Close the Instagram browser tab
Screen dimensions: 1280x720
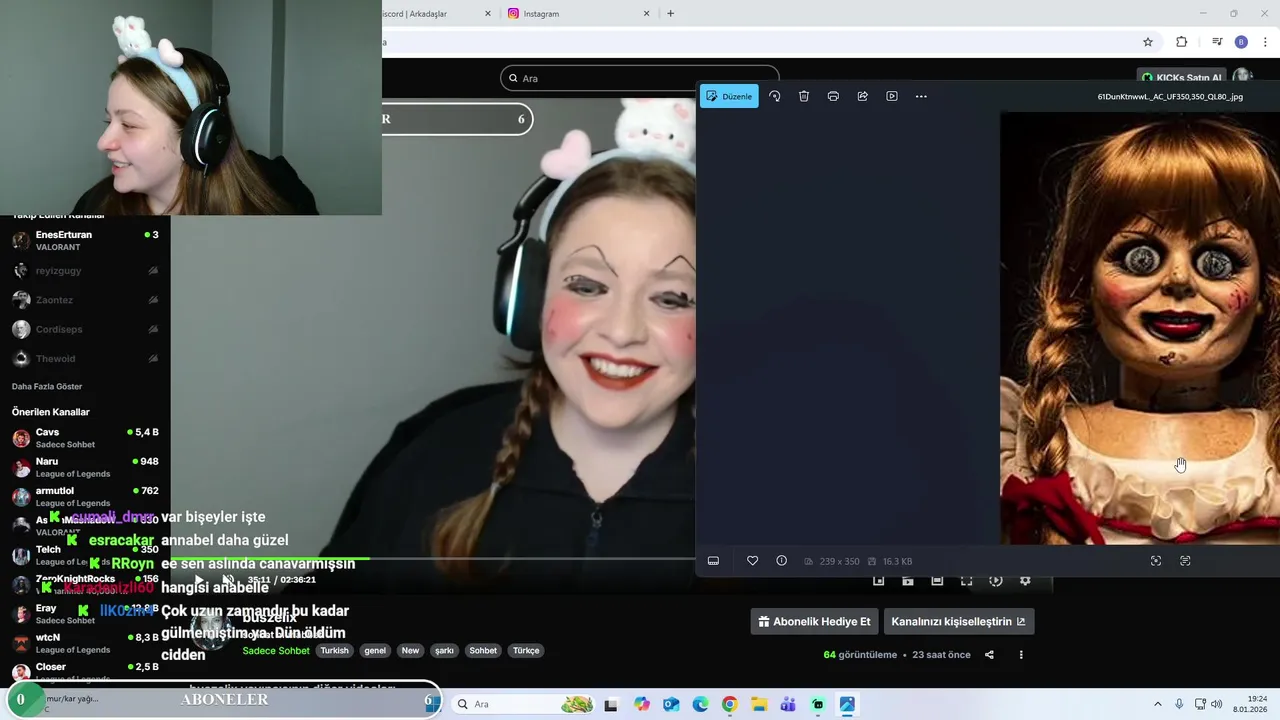point(646,14)
